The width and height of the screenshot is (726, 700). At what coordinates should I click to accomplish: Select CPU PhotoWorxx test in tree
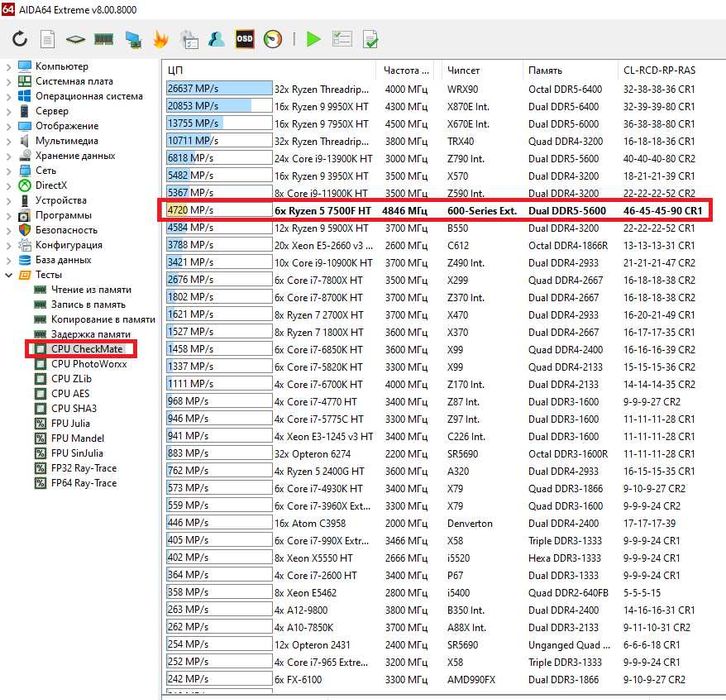(89, 364)
